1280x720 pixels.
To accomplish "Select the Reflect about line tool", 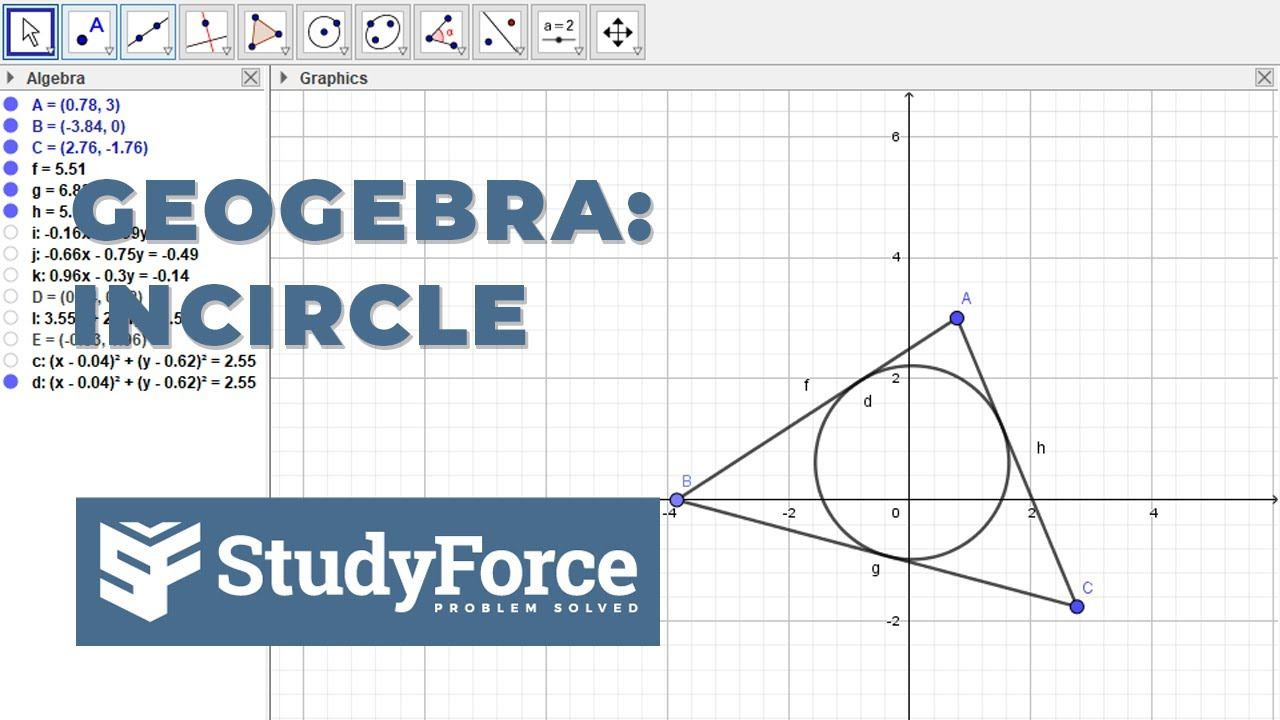I will click(500, 32).
